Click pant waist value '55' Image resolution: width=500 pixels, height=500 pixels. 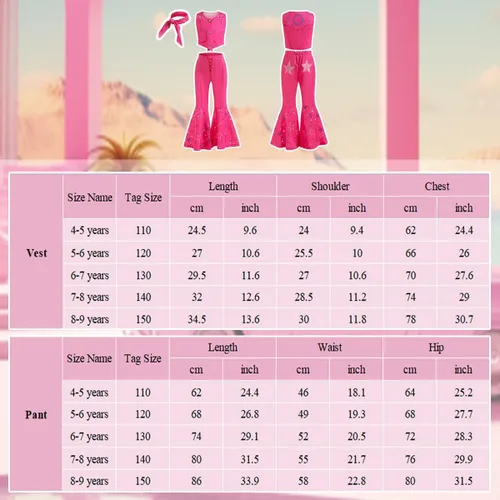(x=303, y=459)
